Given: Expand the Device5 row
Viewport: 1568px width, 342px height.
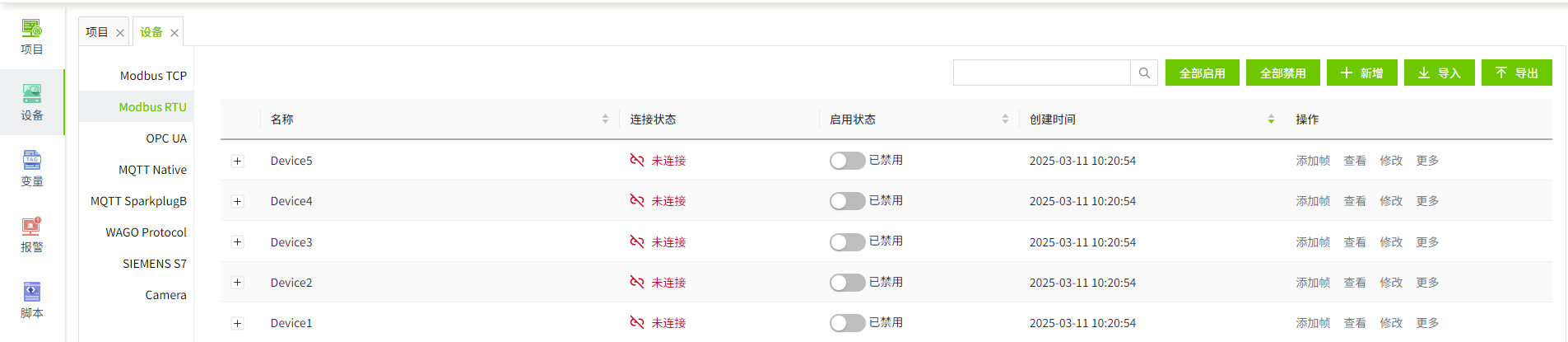Looking at the screenshot, I should [x=238, y=161].
